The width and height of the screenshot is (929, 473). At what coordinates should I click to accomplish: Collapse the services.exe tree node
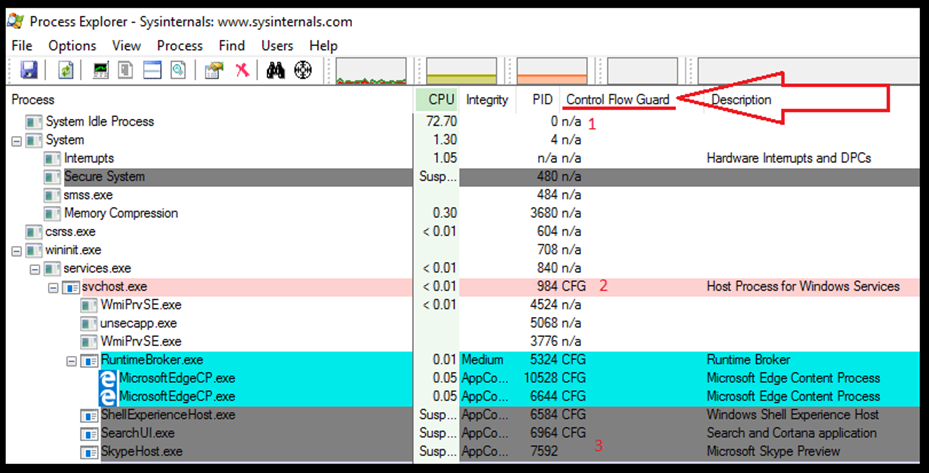click(x=35, y=269)
